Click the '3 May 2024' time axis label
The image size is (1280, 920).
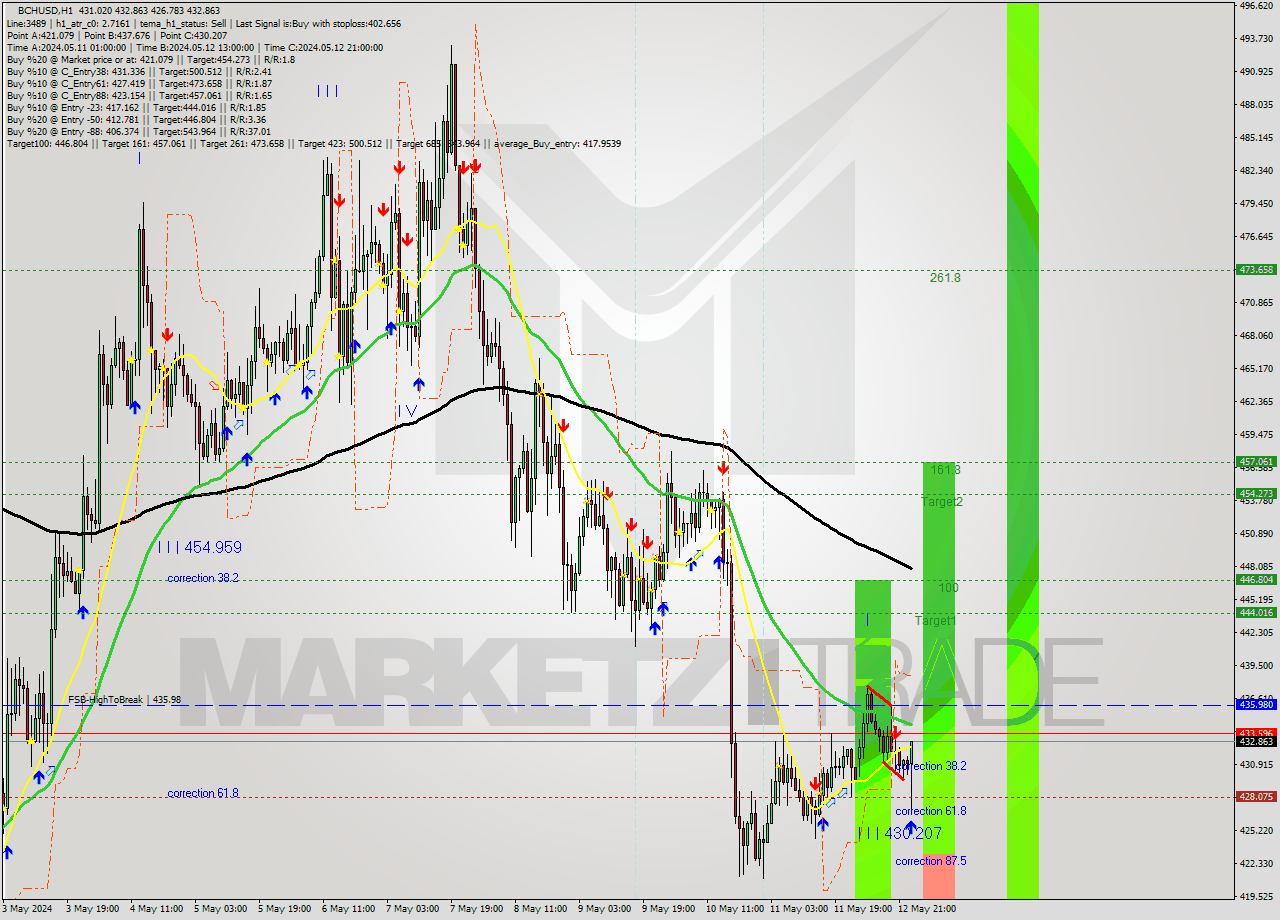tap(28, 909)
